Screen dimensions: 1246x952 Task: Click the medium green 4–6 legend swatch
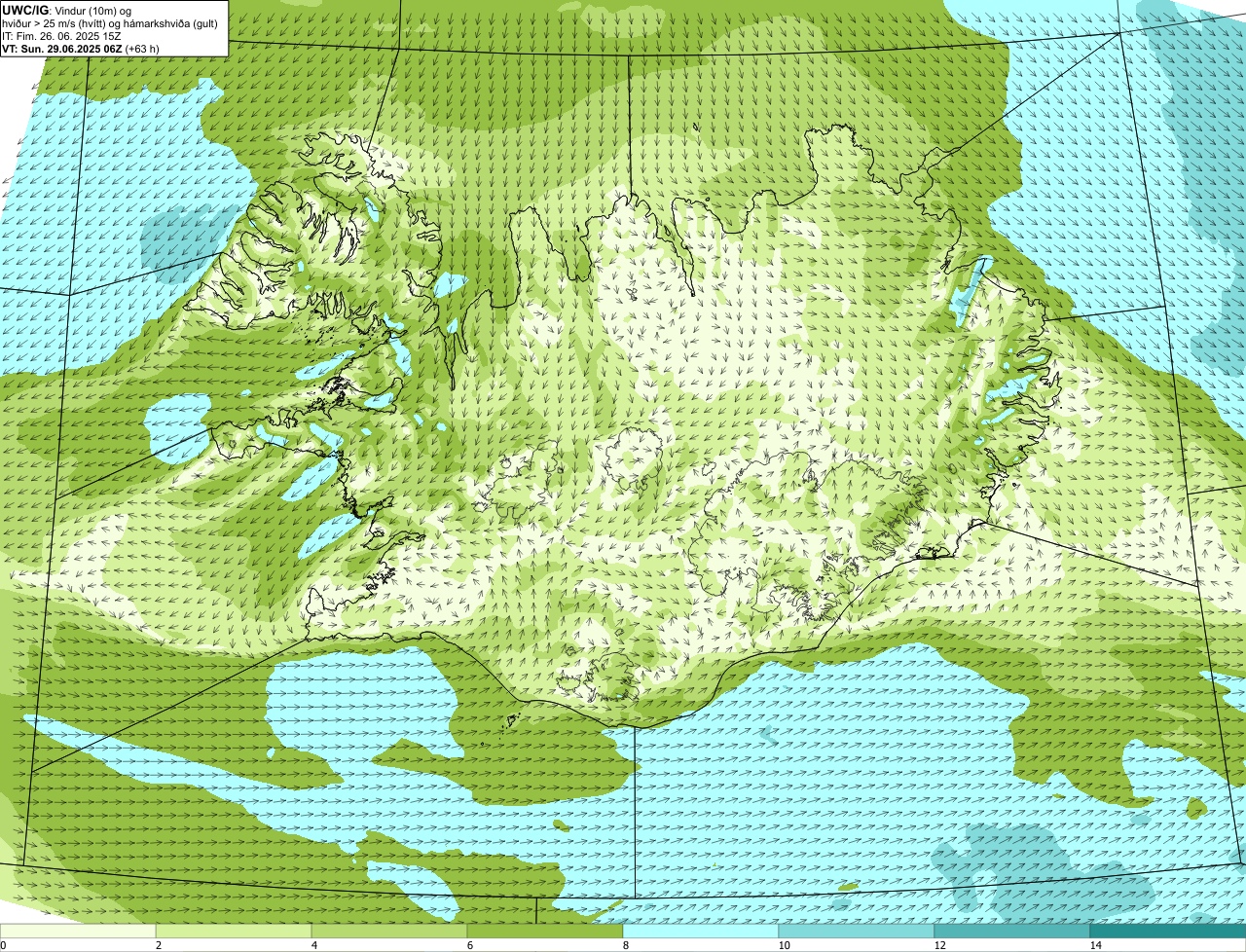pyautogui.click(x=389, y=931)
